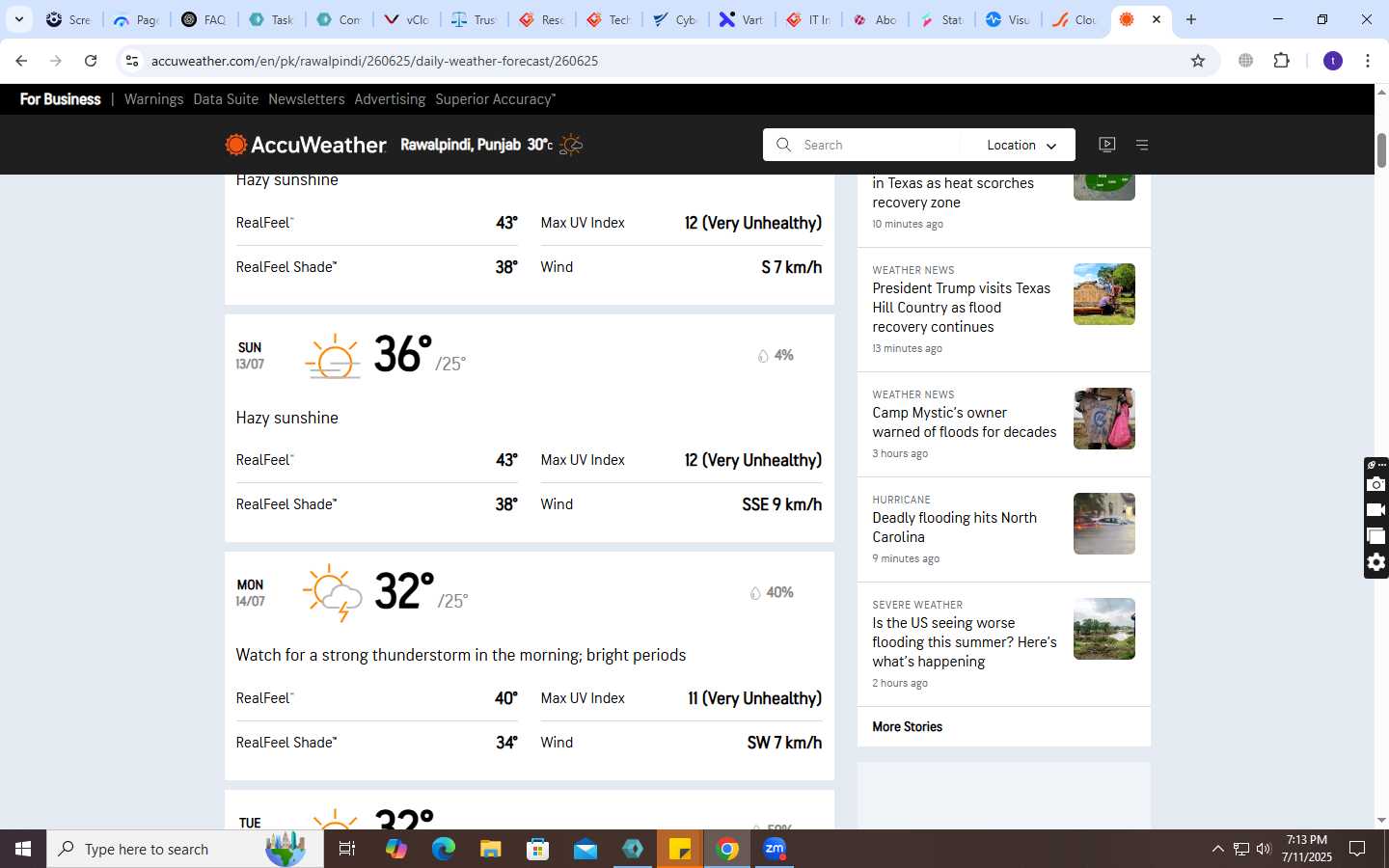The height and width of the screenshot is (868, 1389).
Task: Open the Superior Accuracy link
Action: pos(495,99)
